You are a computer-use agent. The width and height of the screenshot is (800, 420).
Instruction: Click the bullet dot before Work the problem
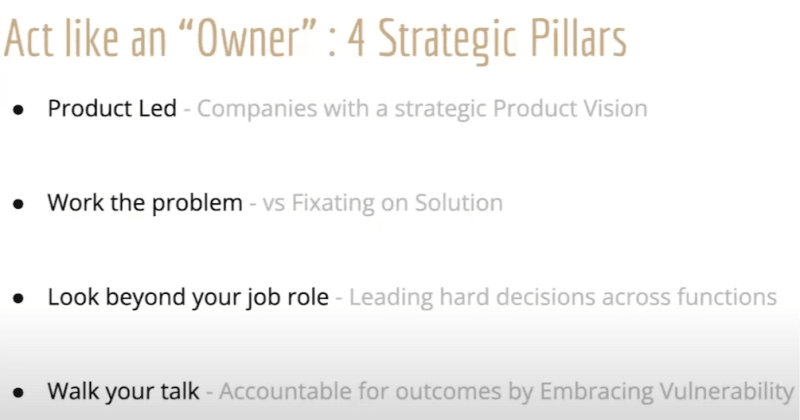pyautogui.click(x=18, y=203)
